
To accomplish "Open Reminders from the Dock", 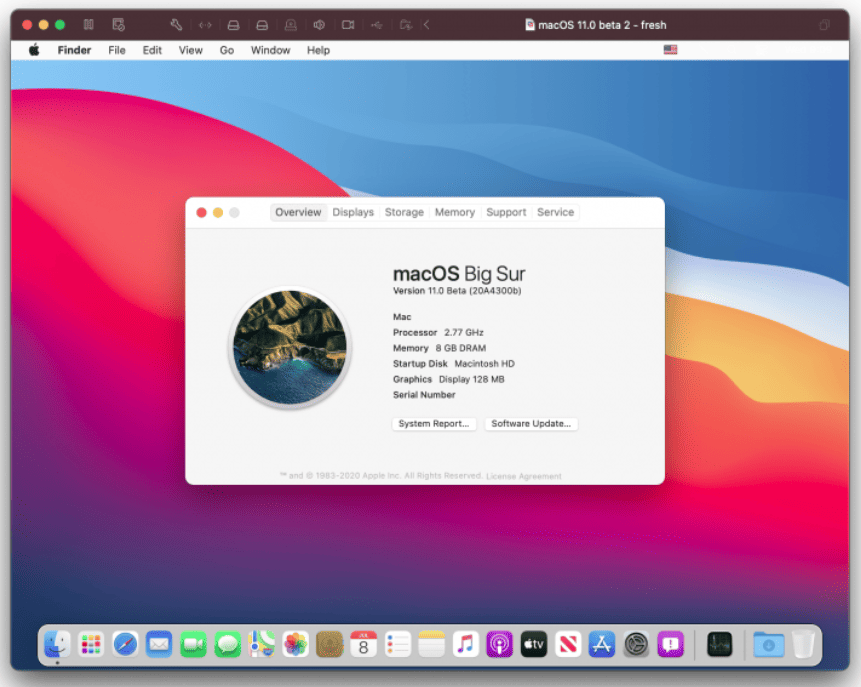I will [x=398, y=644].
